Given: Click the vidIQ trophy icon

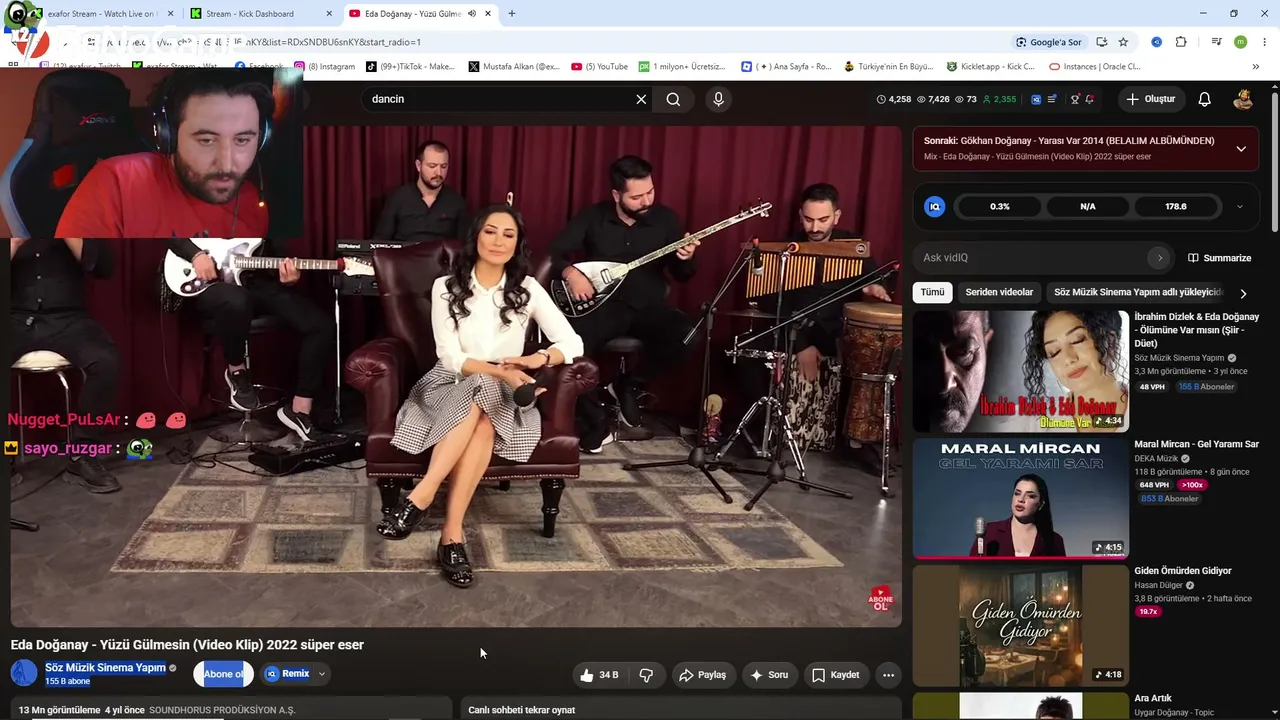Looking at the screenshot, I should (x=1075, y=99).
